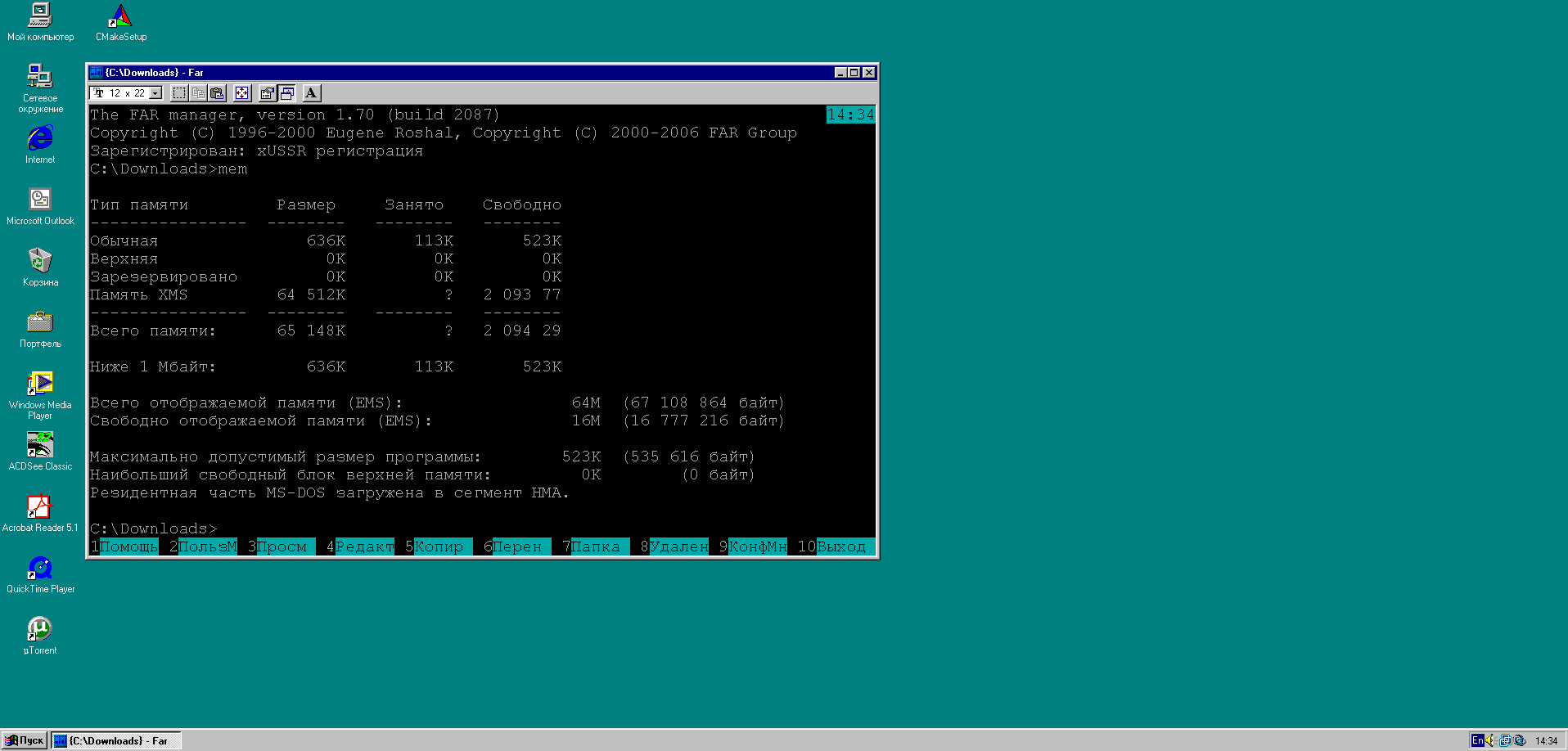Click the Full screen toolbar icon
Image resolution: width=1568 pixels, height=751 pixels.
coord(242,93)
